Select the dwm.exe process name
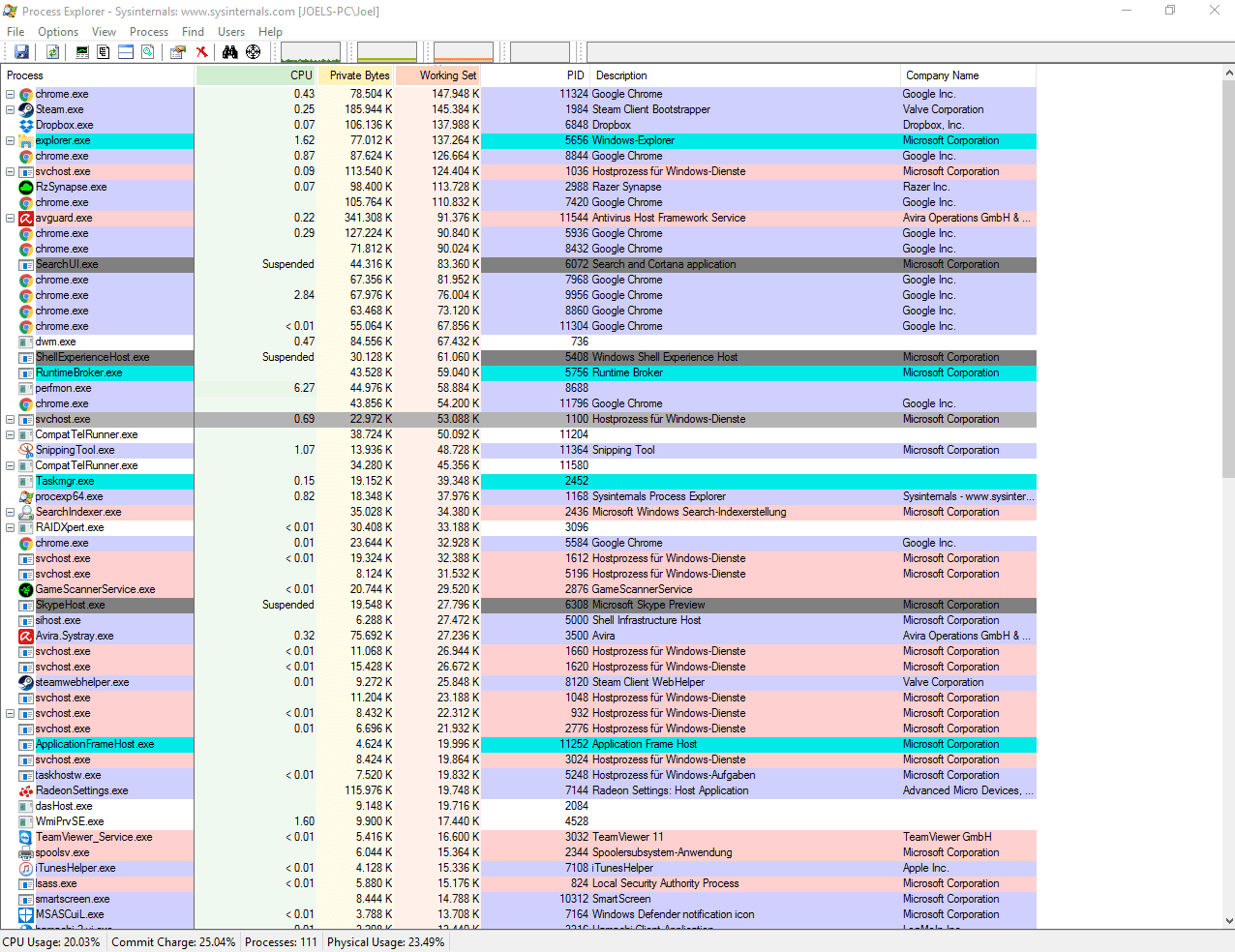The height and width of the screenshot is (952, 1235). click(55, 342)
